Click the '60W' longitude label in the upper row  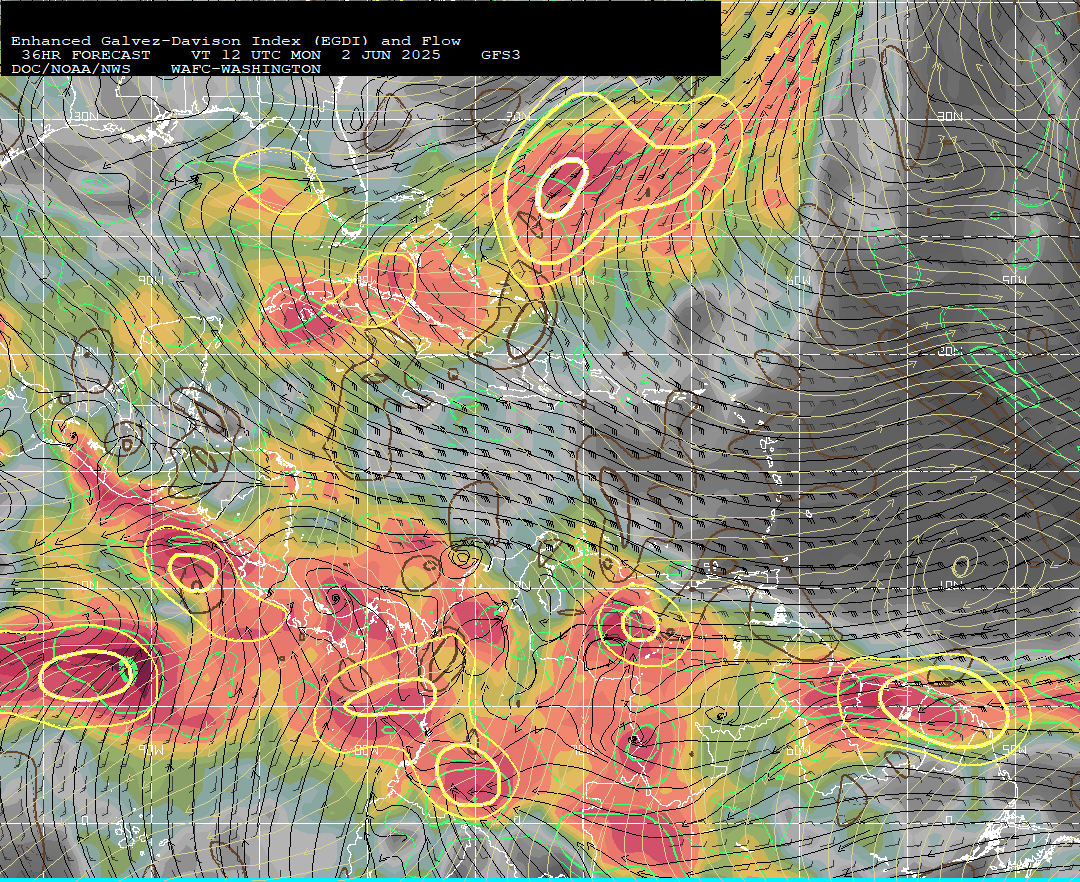pos(799,281)
